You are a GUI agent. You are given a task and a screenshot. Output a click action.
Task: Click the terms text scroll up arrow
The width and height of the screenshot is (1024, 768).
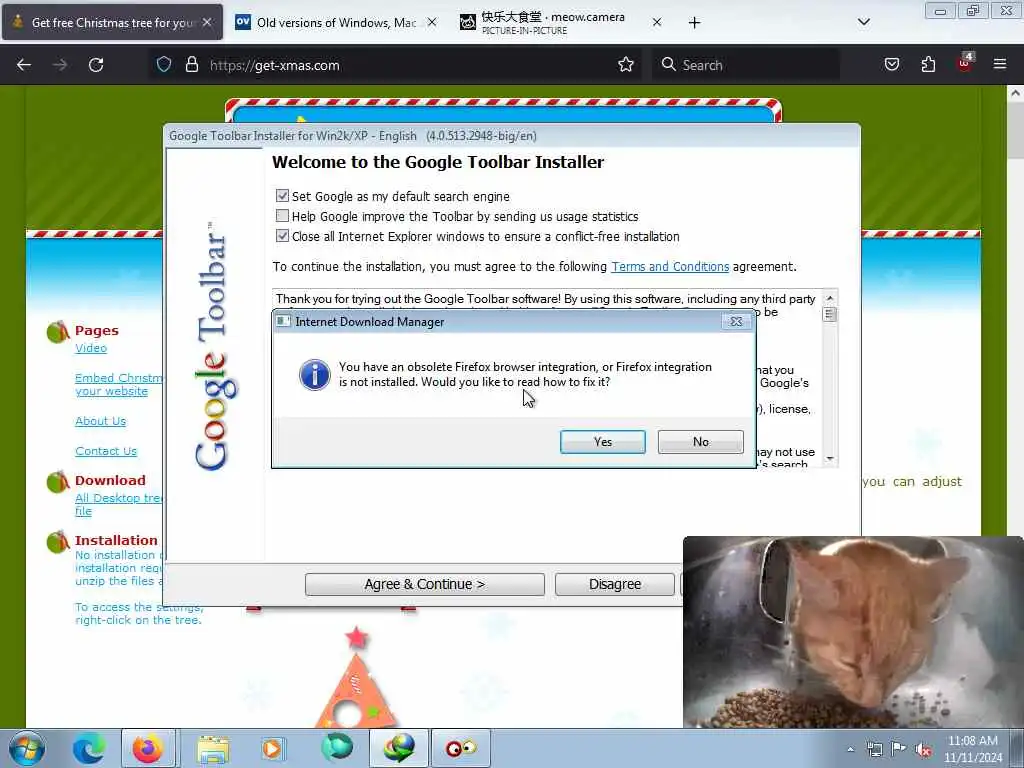pos(830,298)
